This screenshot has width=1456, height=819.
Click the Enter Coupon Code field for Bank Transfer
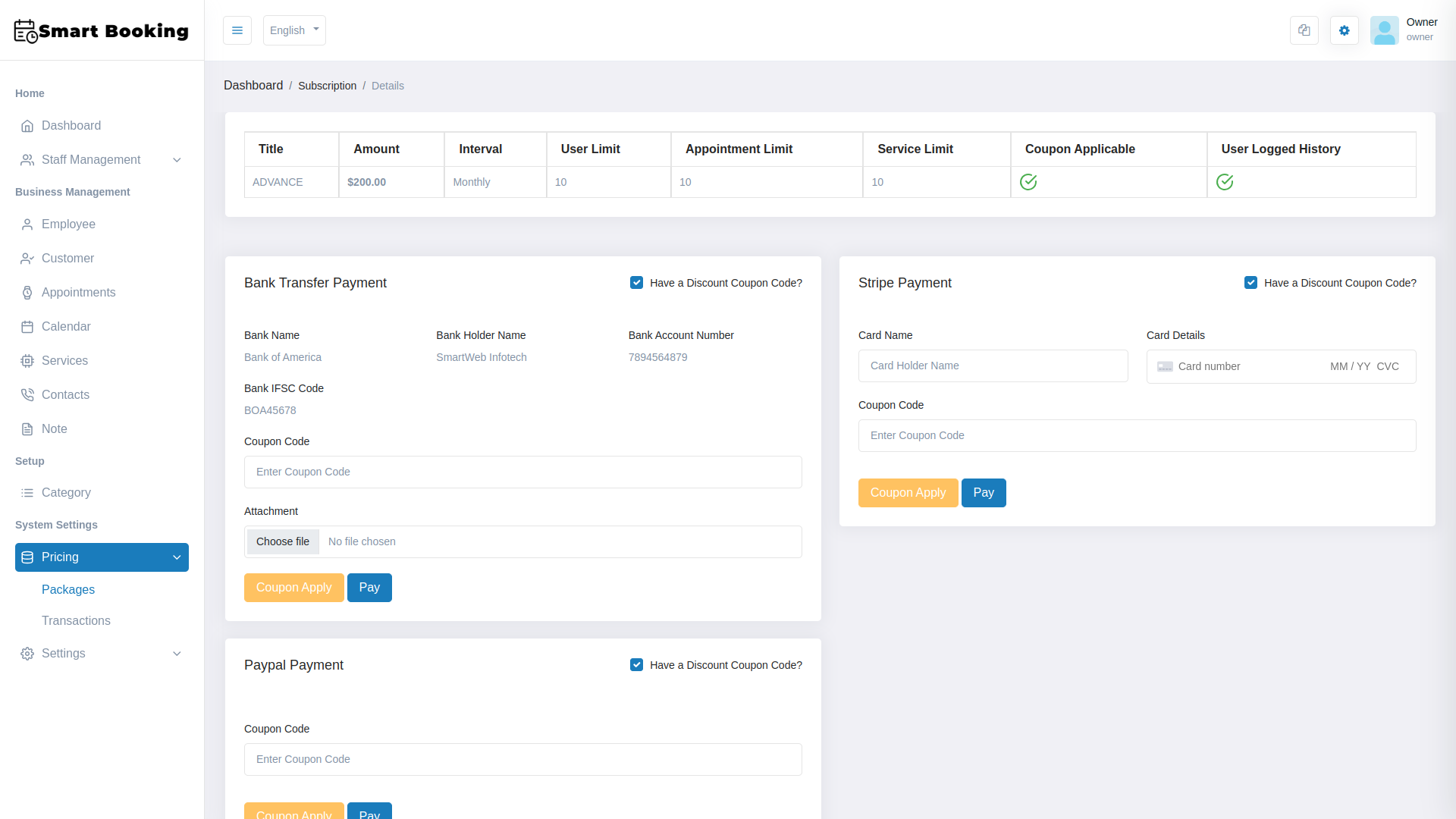coord(522,472)
